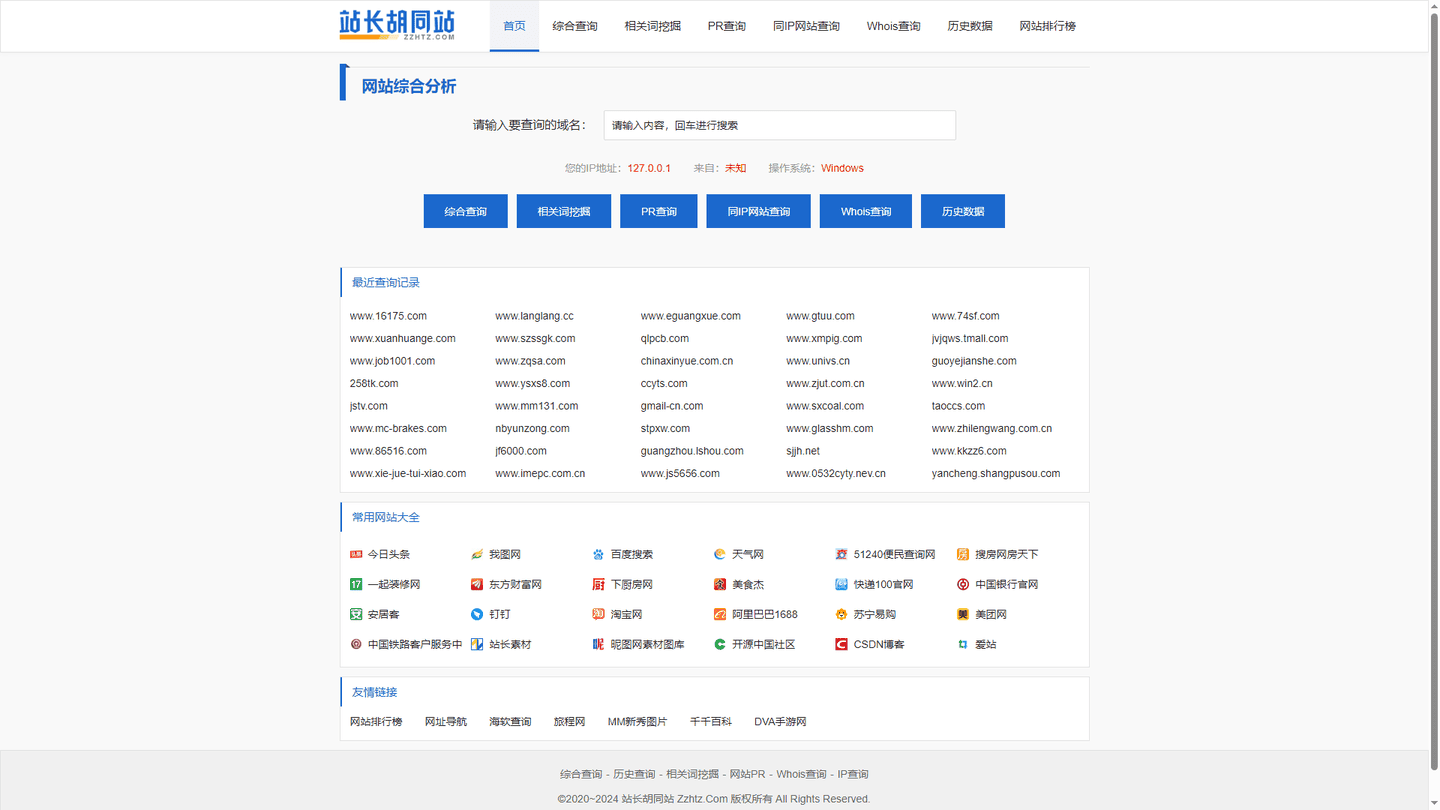Open recent query taoccs.com
1440x810 pixels.
958,406
